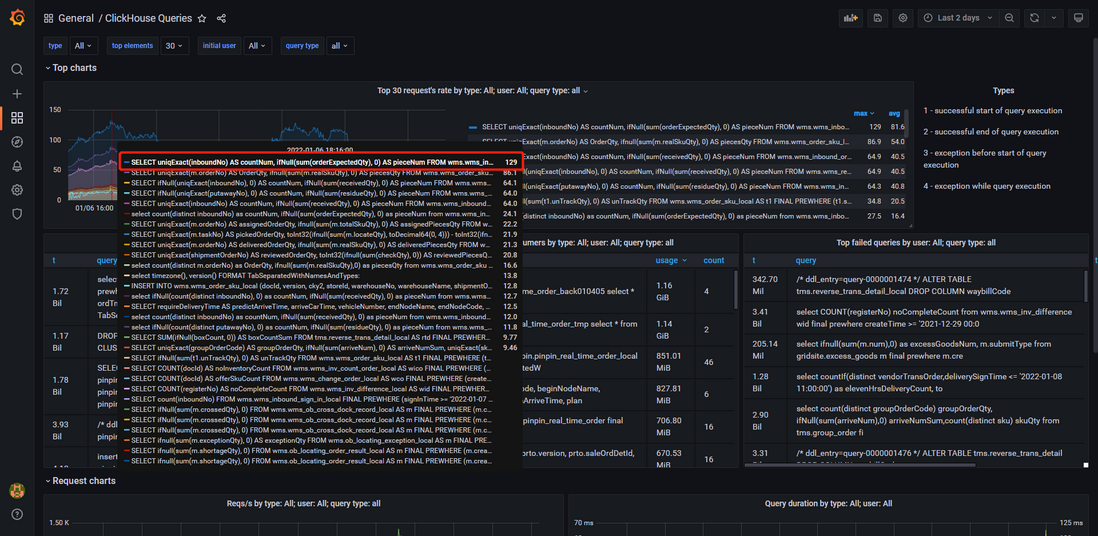Open the Server Admin shield icon

(x=18, y=214)
